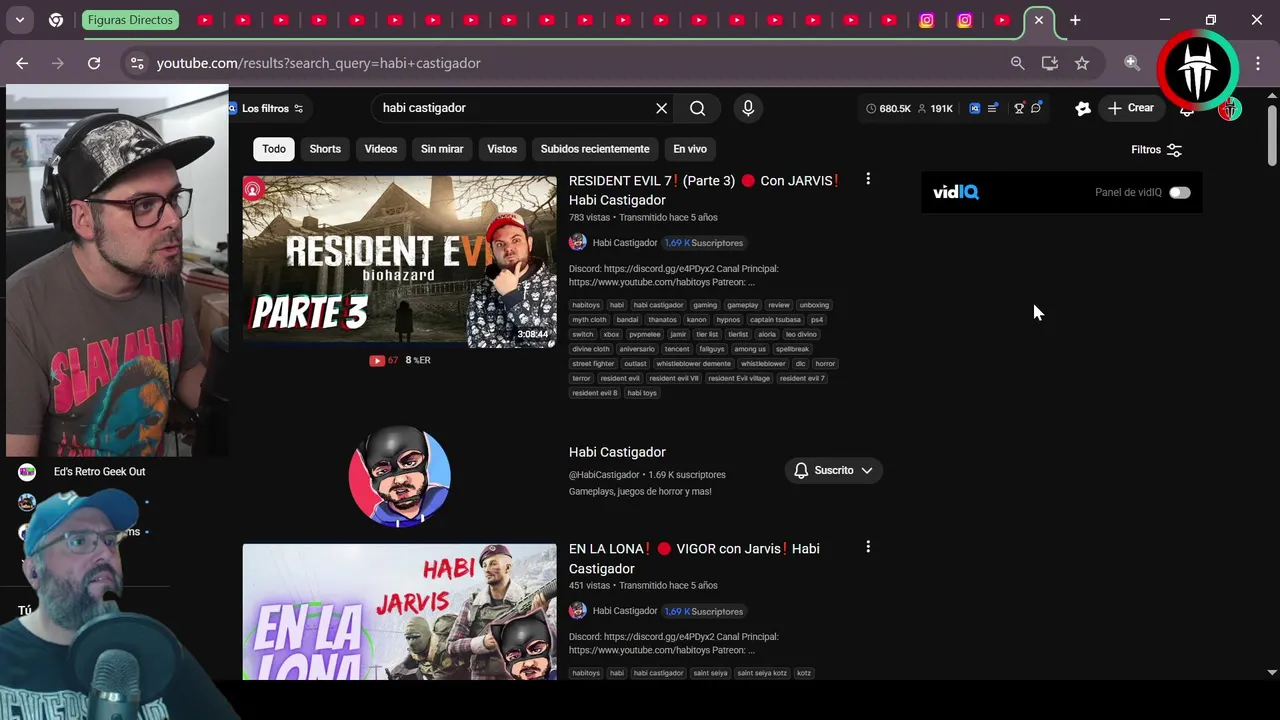Open the RESIDENT EVIL 7 (Parte 3) title link
This screenshot has width=1280, height=720.
coord(703,190)
